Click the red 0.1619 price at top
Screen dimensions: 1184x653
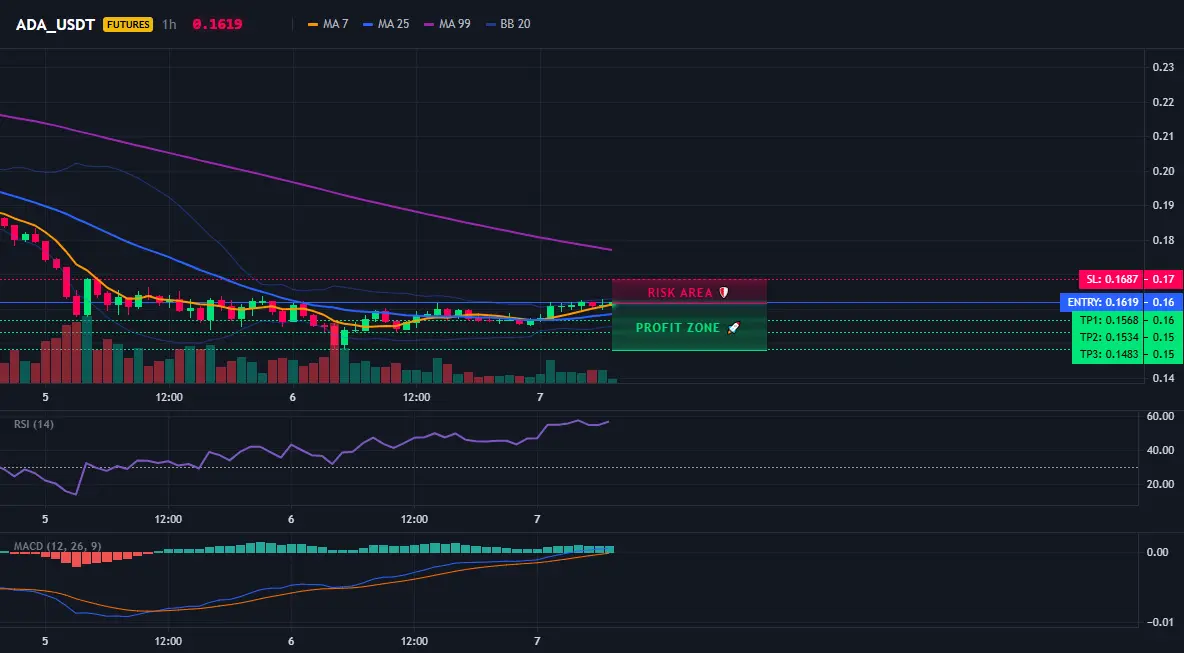tap(217, 24)
